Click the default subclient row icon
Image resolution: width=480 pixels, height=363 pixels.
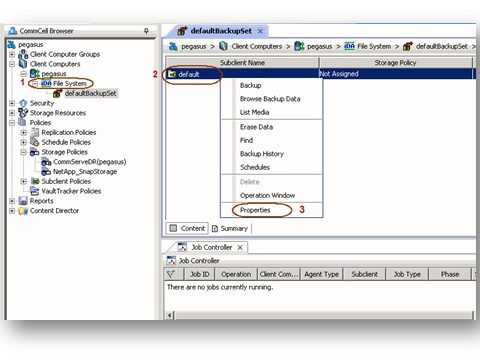[172, 74]
